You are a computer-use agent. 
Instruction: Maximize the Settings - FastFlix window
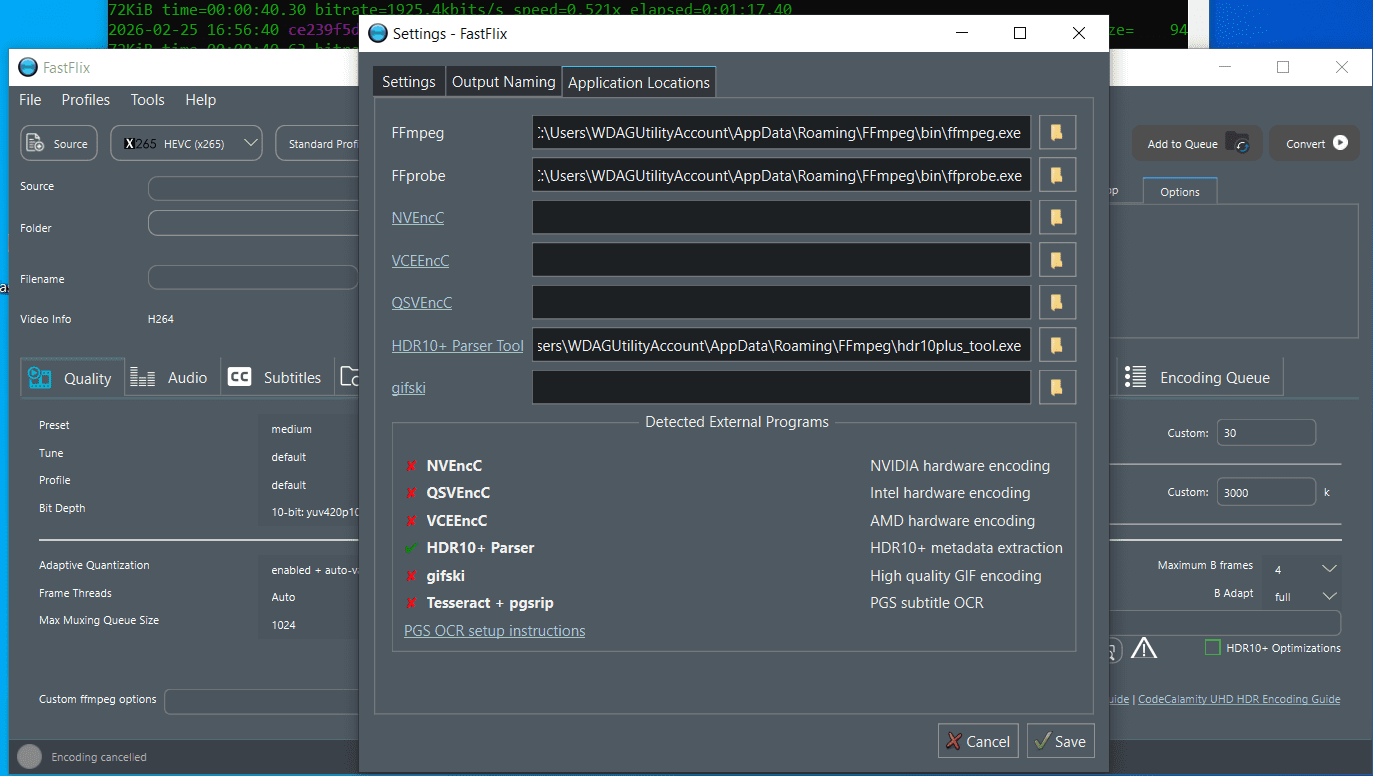[x=1020, y=33]
